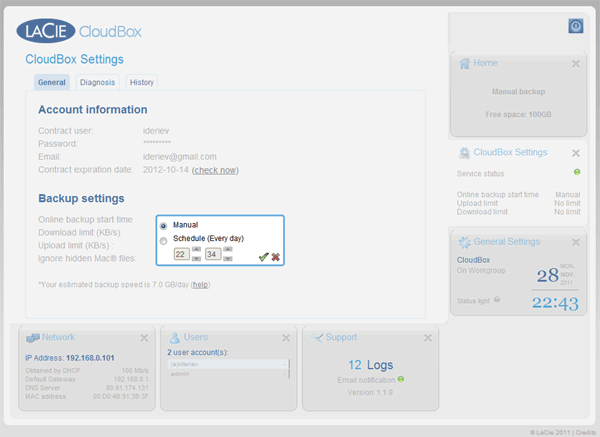Close the Home widget
The width and height of the screenshot is (600, 437).
576,64
